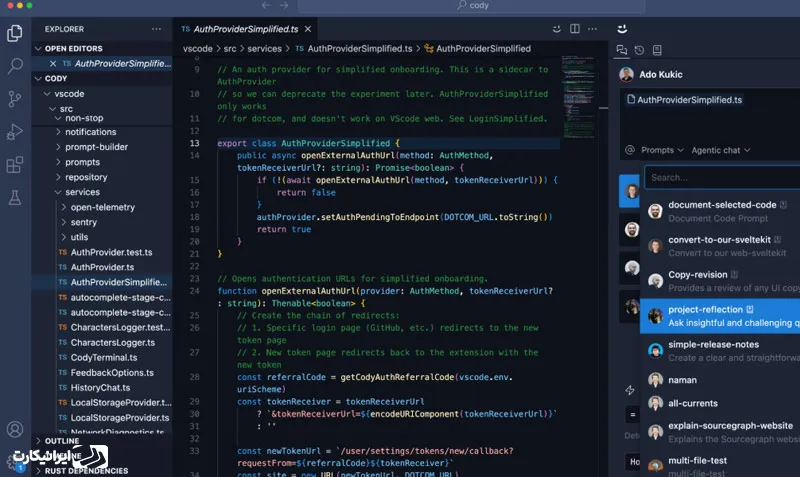800x477 pixels.
Task: Open the Cody chat history tab icon
Action: pos(639,50)
